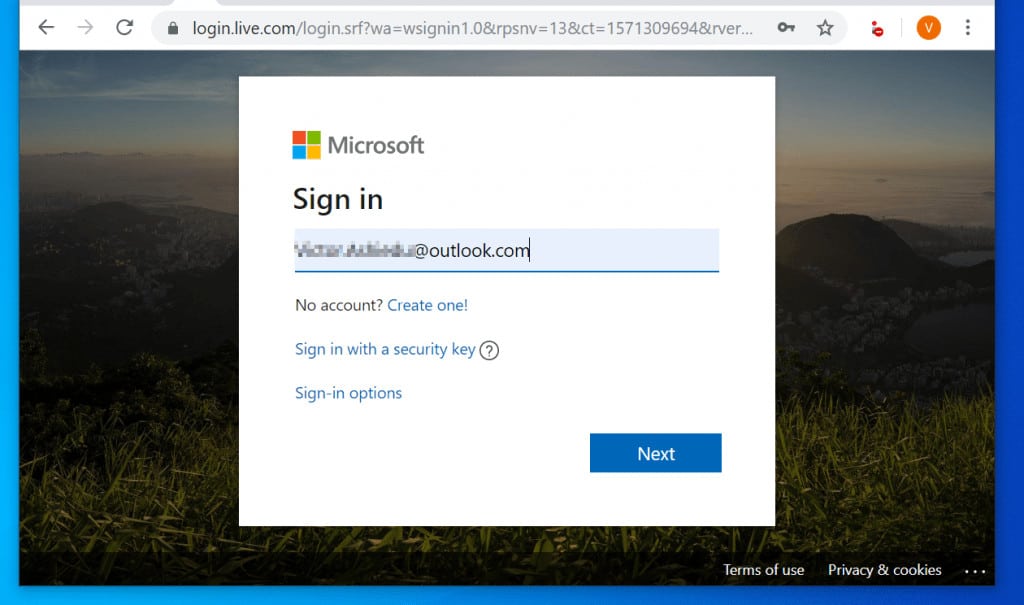The height and width of the screenshot is (605, 1024).
Task: Click the Create one! link
Action: click(x=428, y=305)
